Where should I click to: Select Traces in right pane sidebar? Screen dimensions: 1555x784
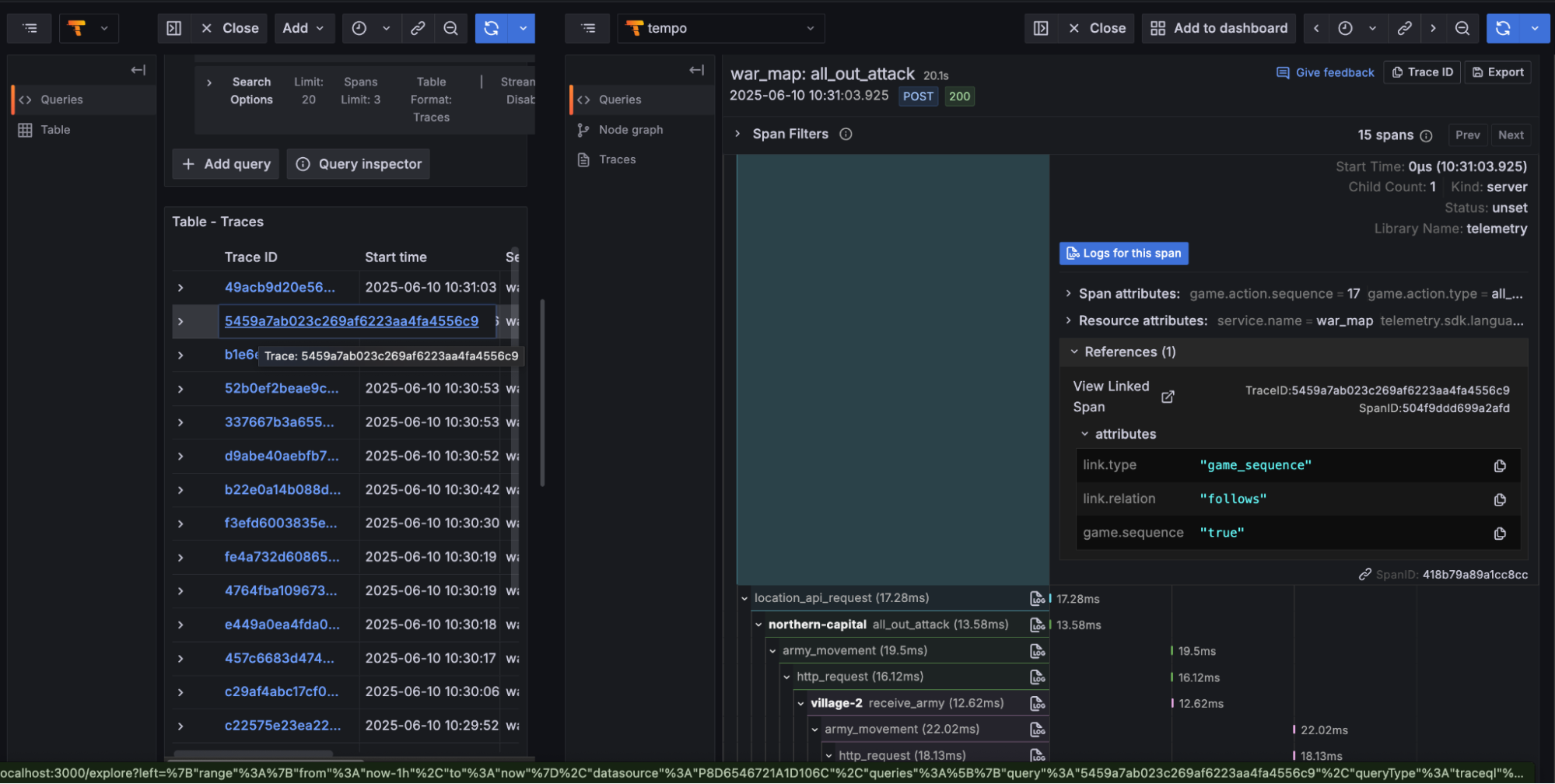642,159
